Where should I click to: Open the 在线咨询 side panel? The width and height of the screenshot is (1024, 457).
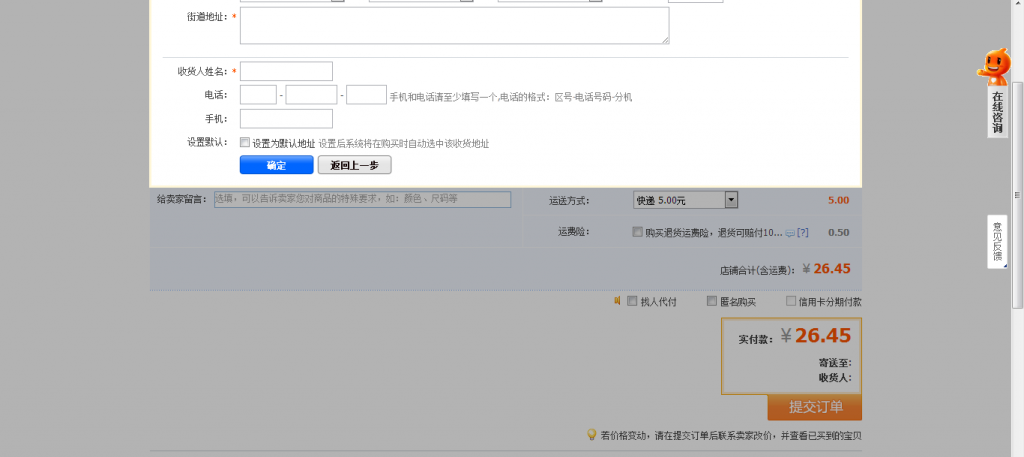[997, 112]
